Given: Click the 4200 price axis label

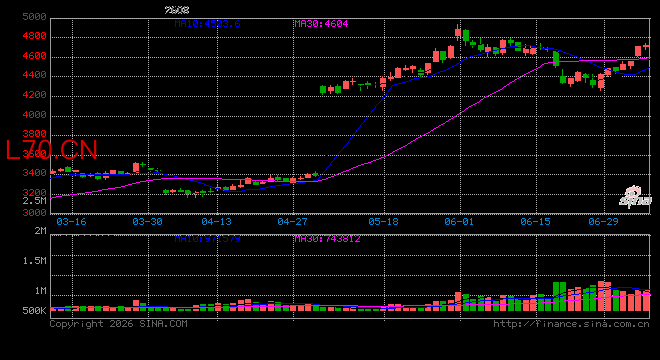Looking at the screenshot, I should tap(34, 95).
